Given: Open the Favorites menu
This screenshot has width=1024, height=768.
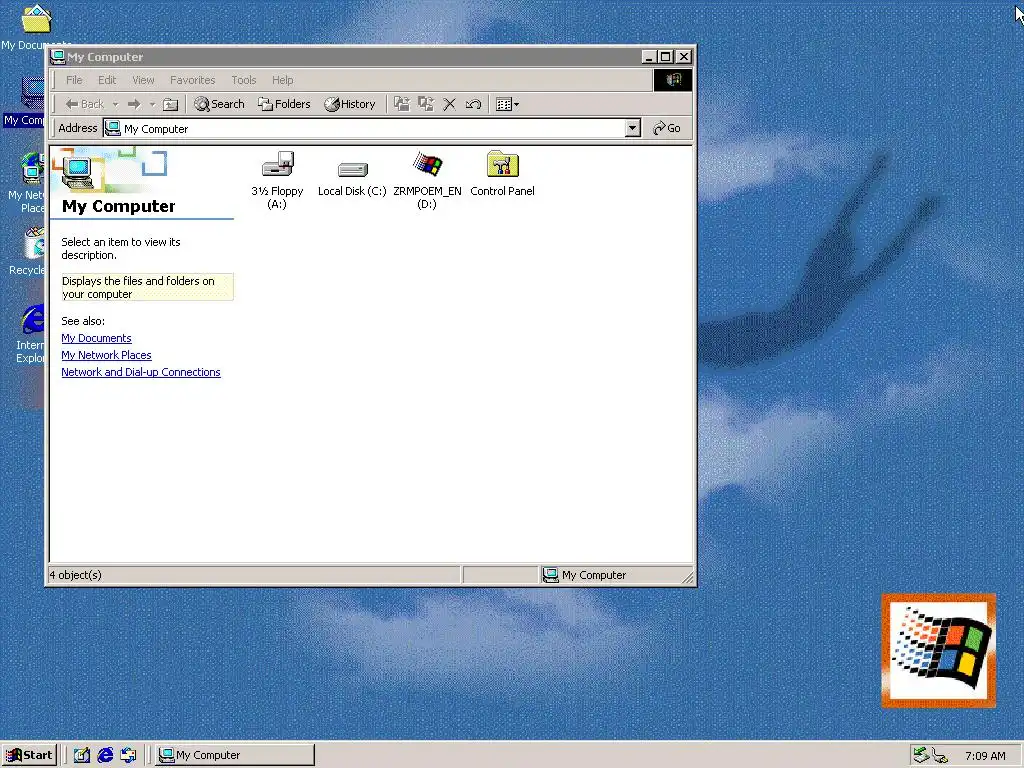Looking at the screenshot, I should pos(193,80).
